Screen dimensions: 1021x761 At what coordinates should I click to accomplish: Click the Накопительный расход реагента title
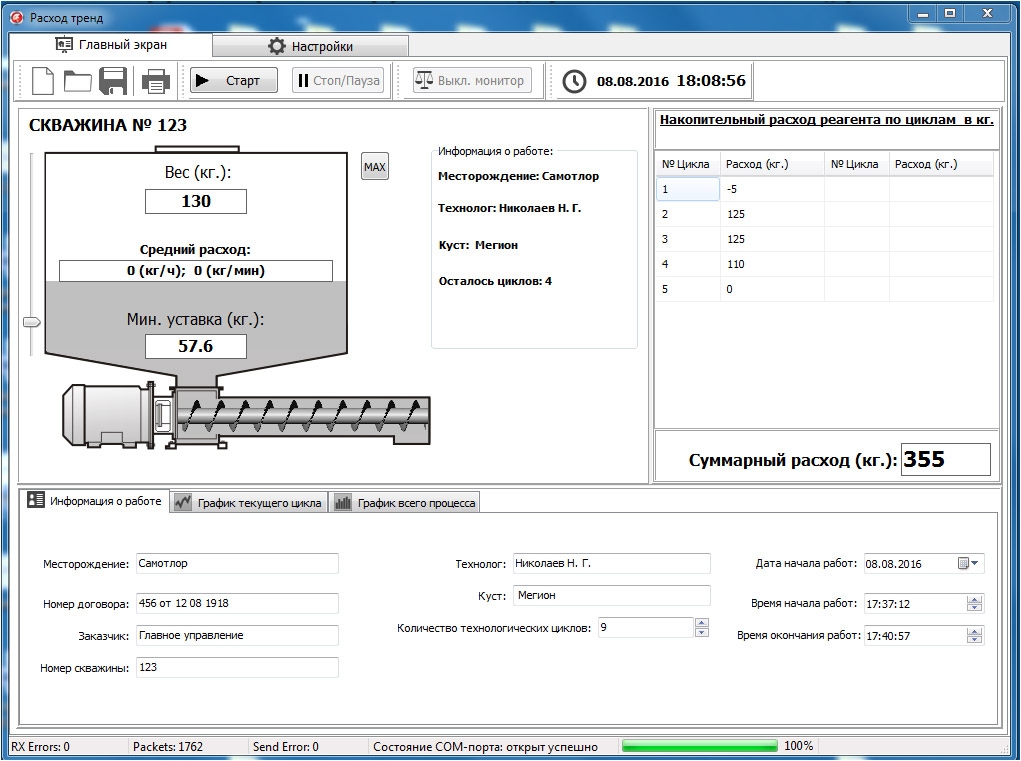coord(827,120)
